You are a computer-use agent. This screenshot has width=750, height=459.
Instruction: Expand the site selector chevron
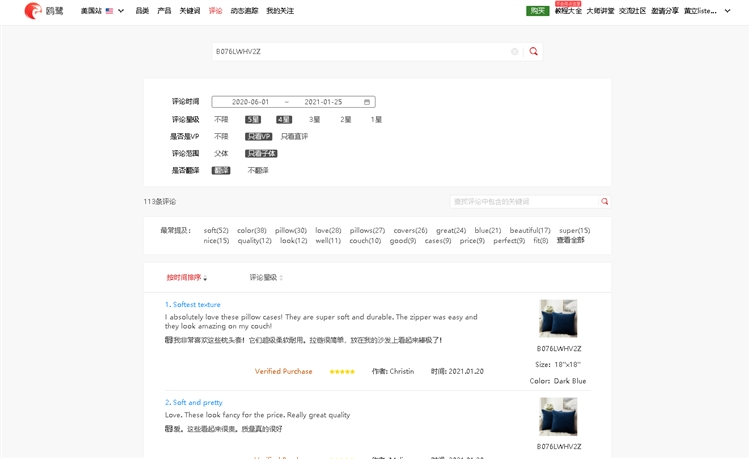[x=121, y=11]
